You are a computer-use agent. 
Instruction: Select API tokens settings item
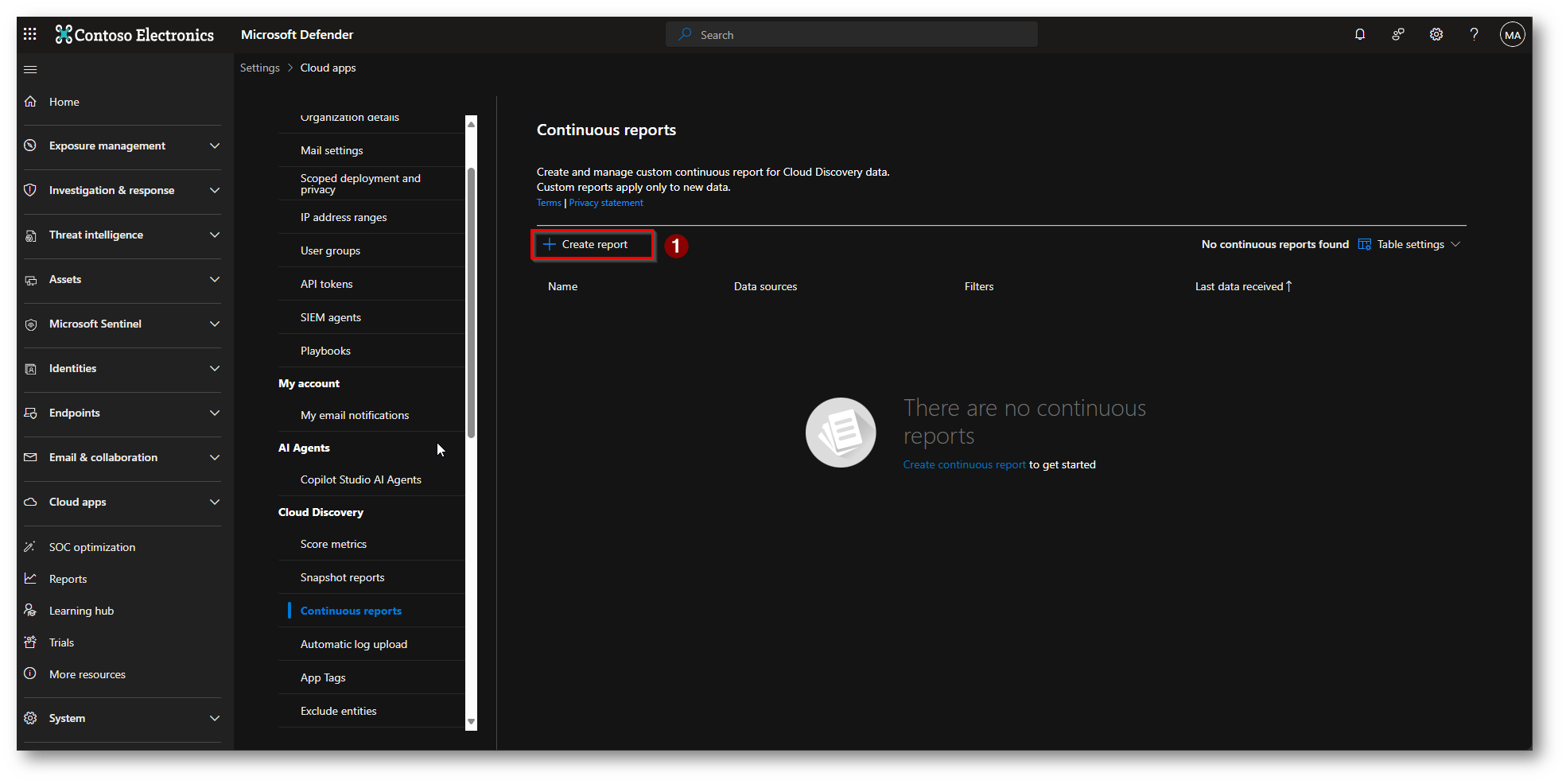coord(326,284)
